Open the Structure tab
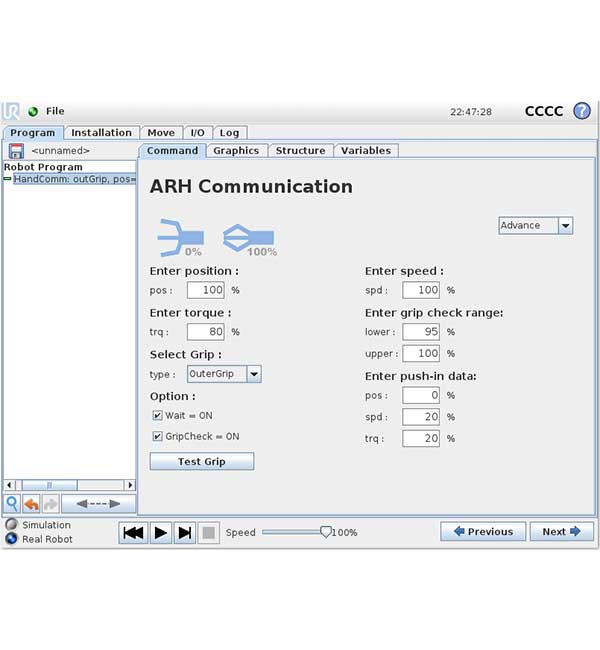This screenshot has width=600, height=650. pos(301,150)
